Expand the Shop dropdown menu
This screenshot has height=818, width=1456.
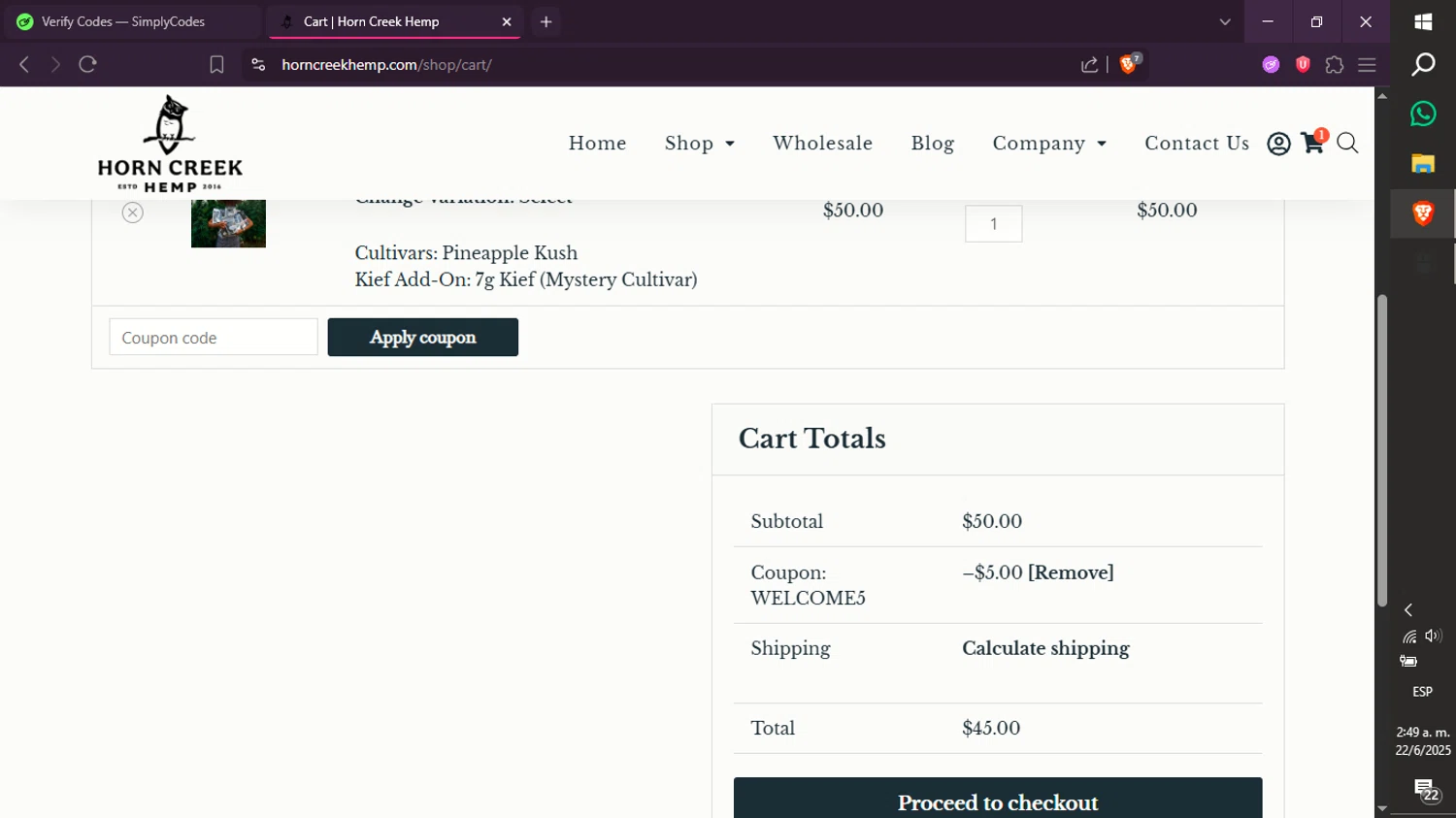(x=700, y=144)
